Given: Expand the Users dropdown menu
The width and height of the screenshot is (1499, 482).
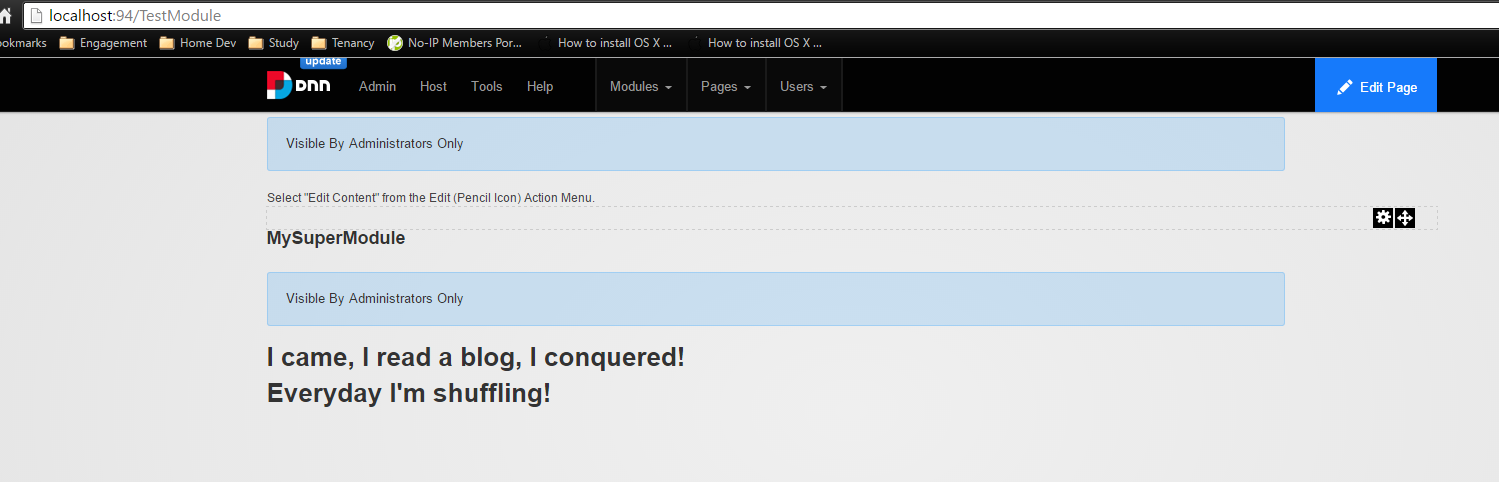Looking at the screenshot, I should pyautogui.click(x=803, y=87).
